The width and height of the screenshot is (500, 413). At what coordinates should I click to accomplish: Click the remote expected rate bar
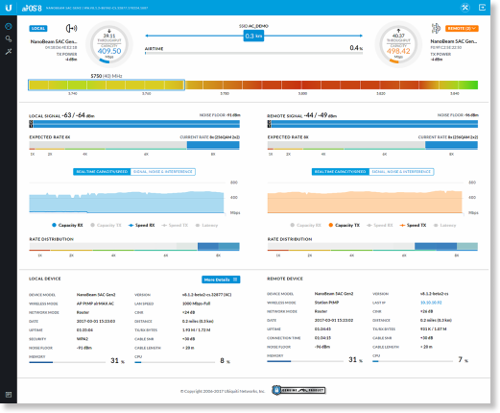pyautogui.click(x=373, y=145)
